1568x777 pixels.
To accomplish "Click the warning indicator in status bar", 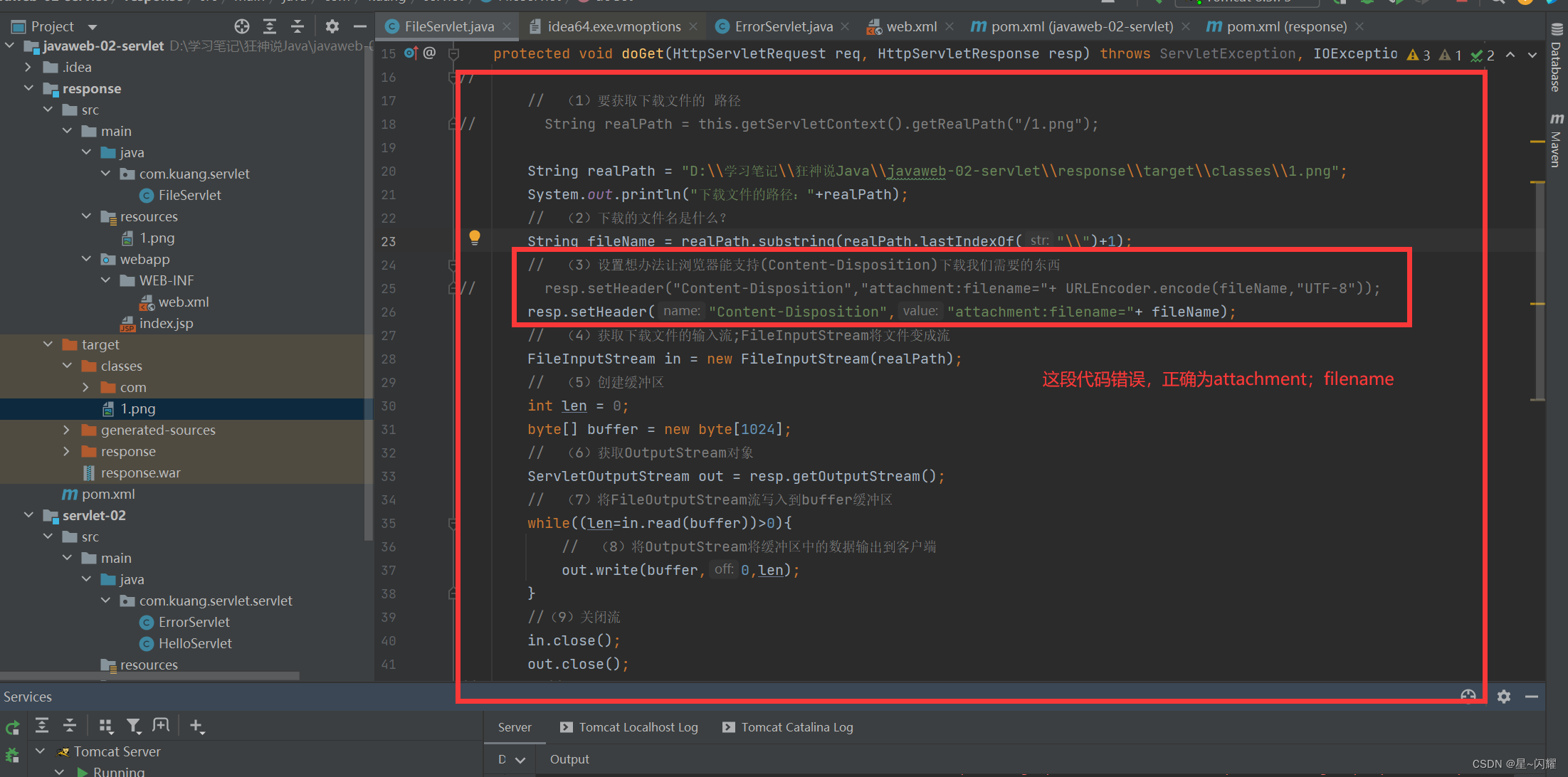I will click(x=1414, y=53).
